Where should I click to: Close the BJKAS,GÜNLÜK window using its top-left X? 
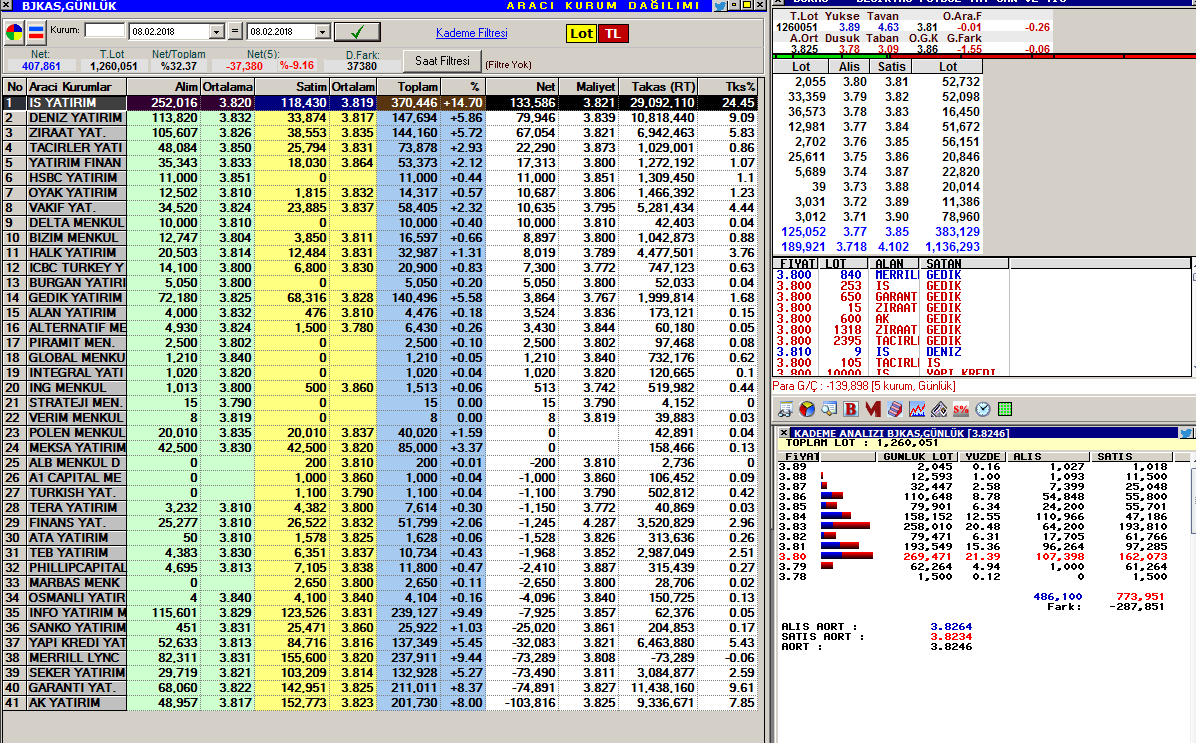8,5
